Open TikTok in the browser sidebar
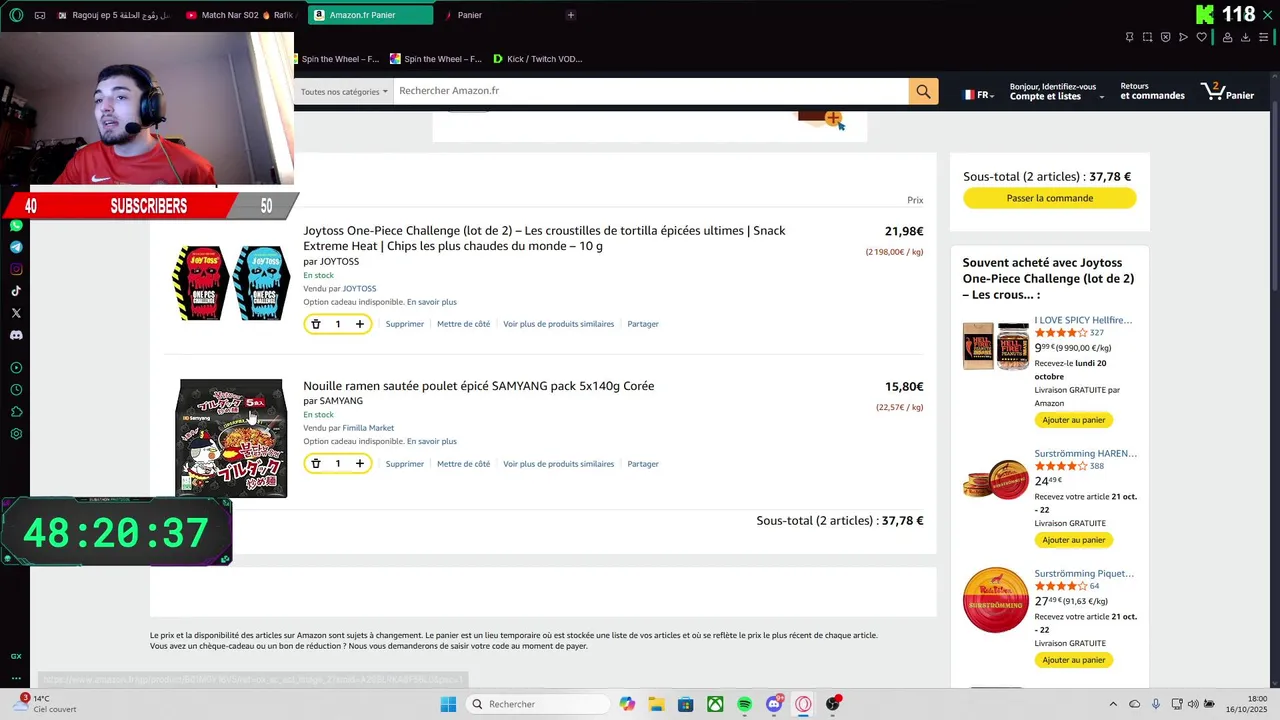 coord(16,291)
